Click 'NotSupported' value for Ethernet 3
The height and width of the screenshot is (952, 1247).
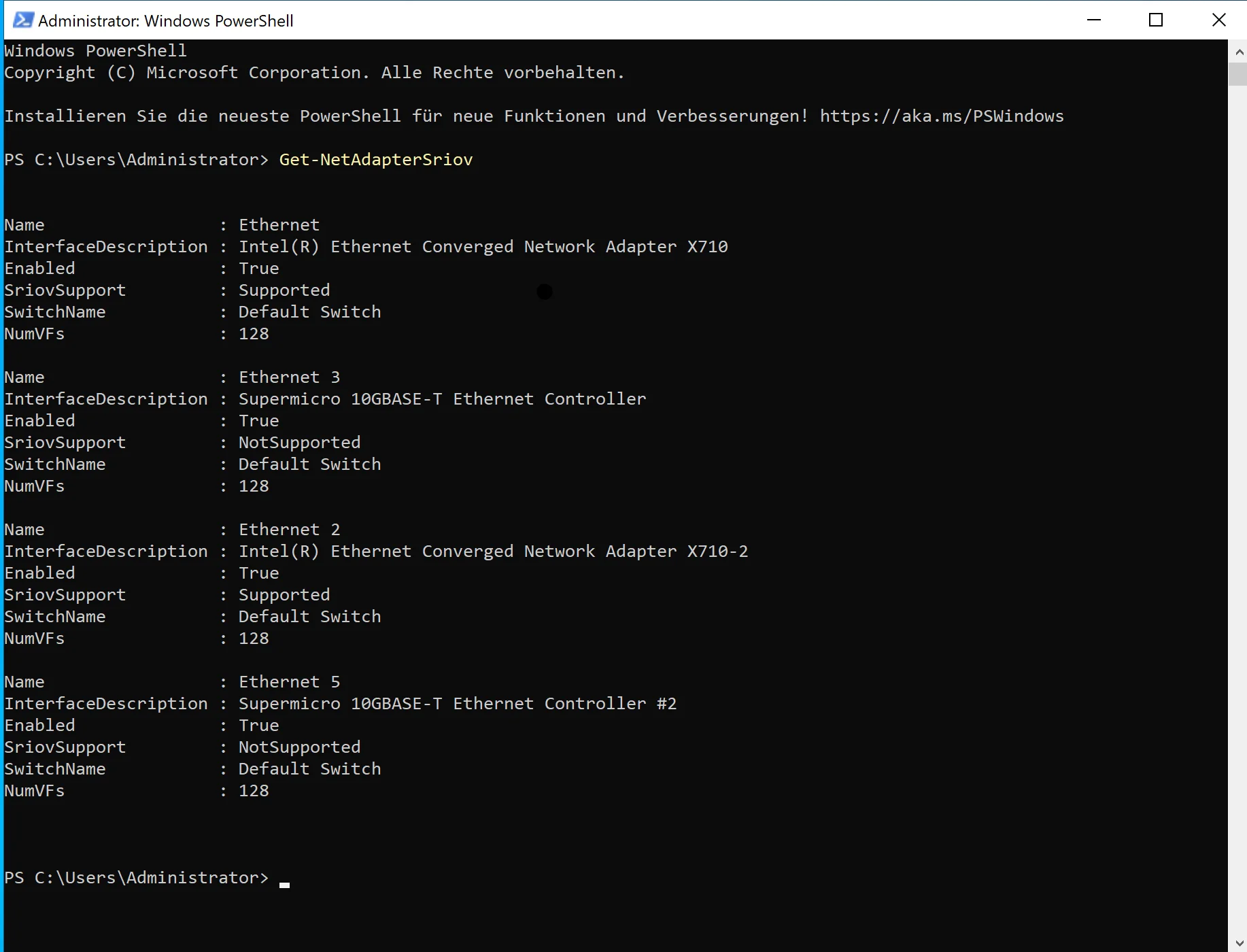[299, 443]
